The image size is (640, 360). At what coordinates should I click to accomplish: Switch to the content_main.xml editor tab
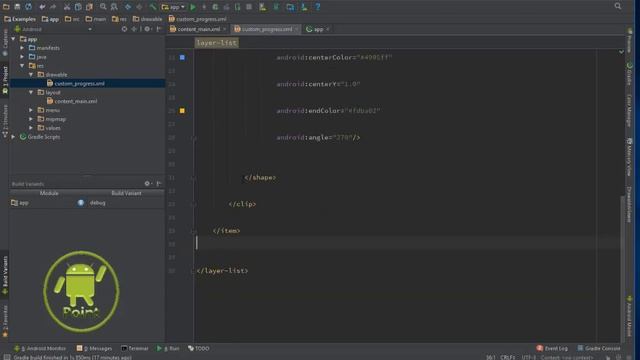tap(198, 29)
